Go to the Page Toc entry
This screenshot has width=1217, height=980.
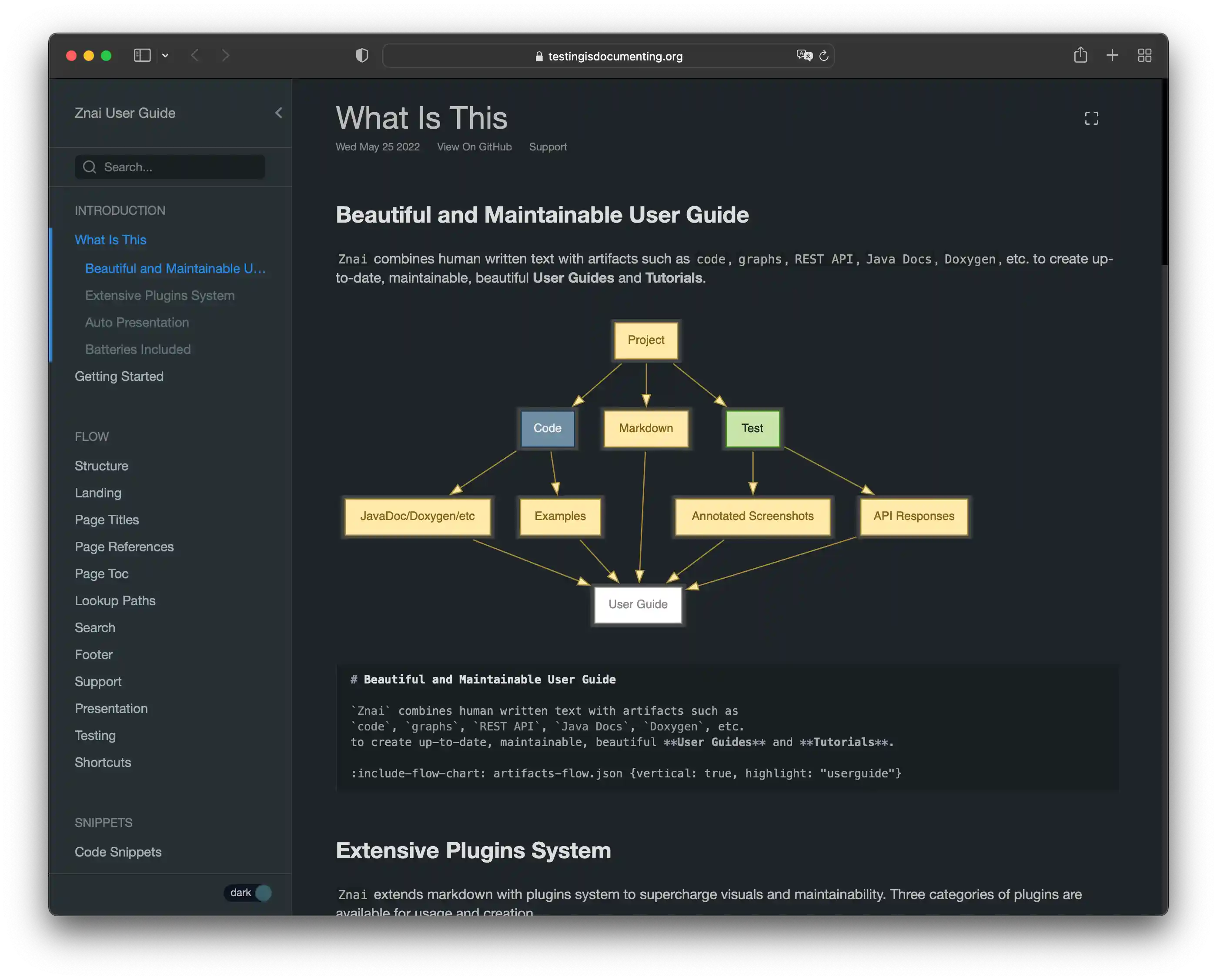point(102,573)
